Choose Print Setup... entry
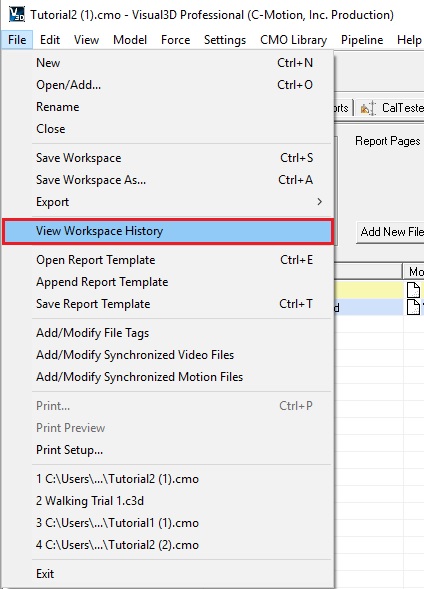Screen dimensions: 424x589 (x=168, y=450)
